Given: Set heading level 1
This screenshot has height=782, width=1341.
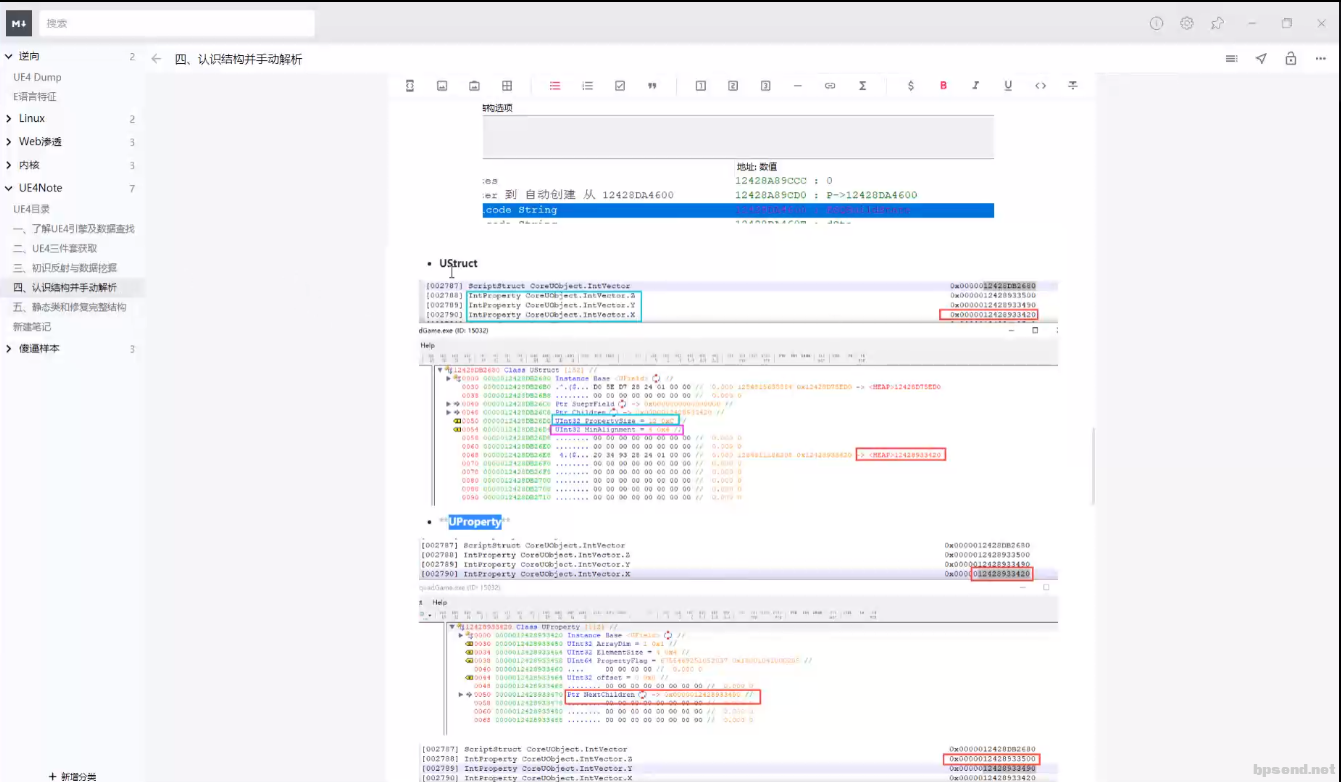Looking at the screenshot, I should point(700,86).
